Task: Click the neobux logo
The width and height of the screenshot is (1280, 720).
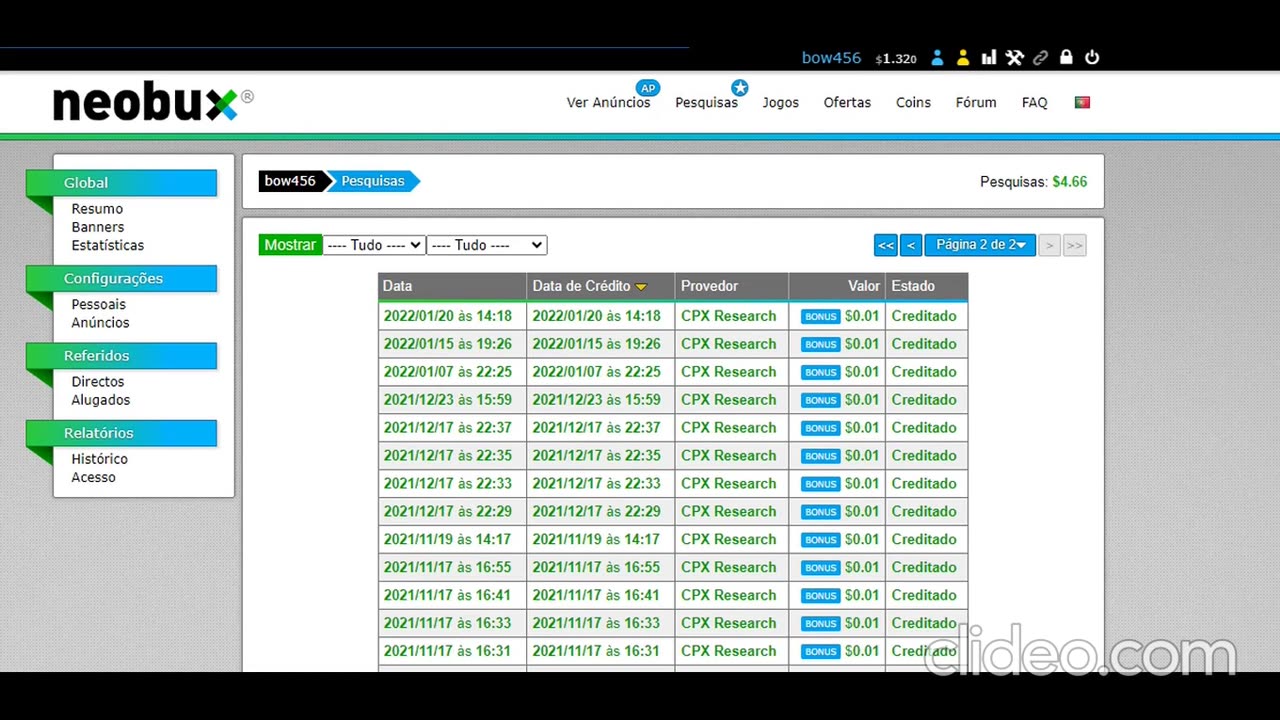Action: 152,102
